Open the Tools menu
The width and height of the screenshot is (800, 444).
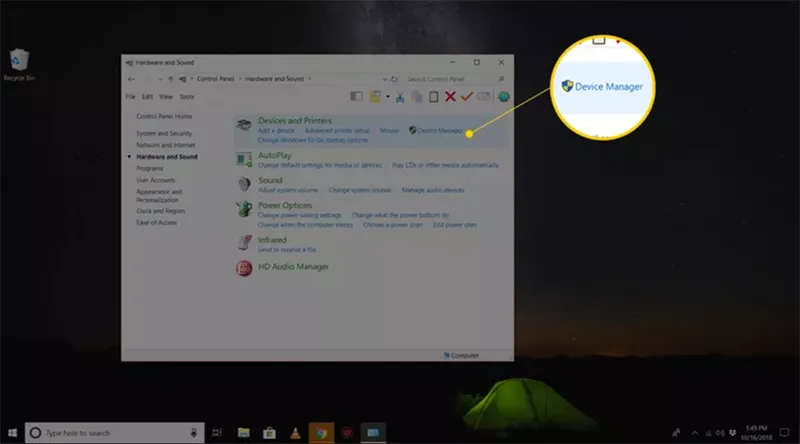coord(187,97)
